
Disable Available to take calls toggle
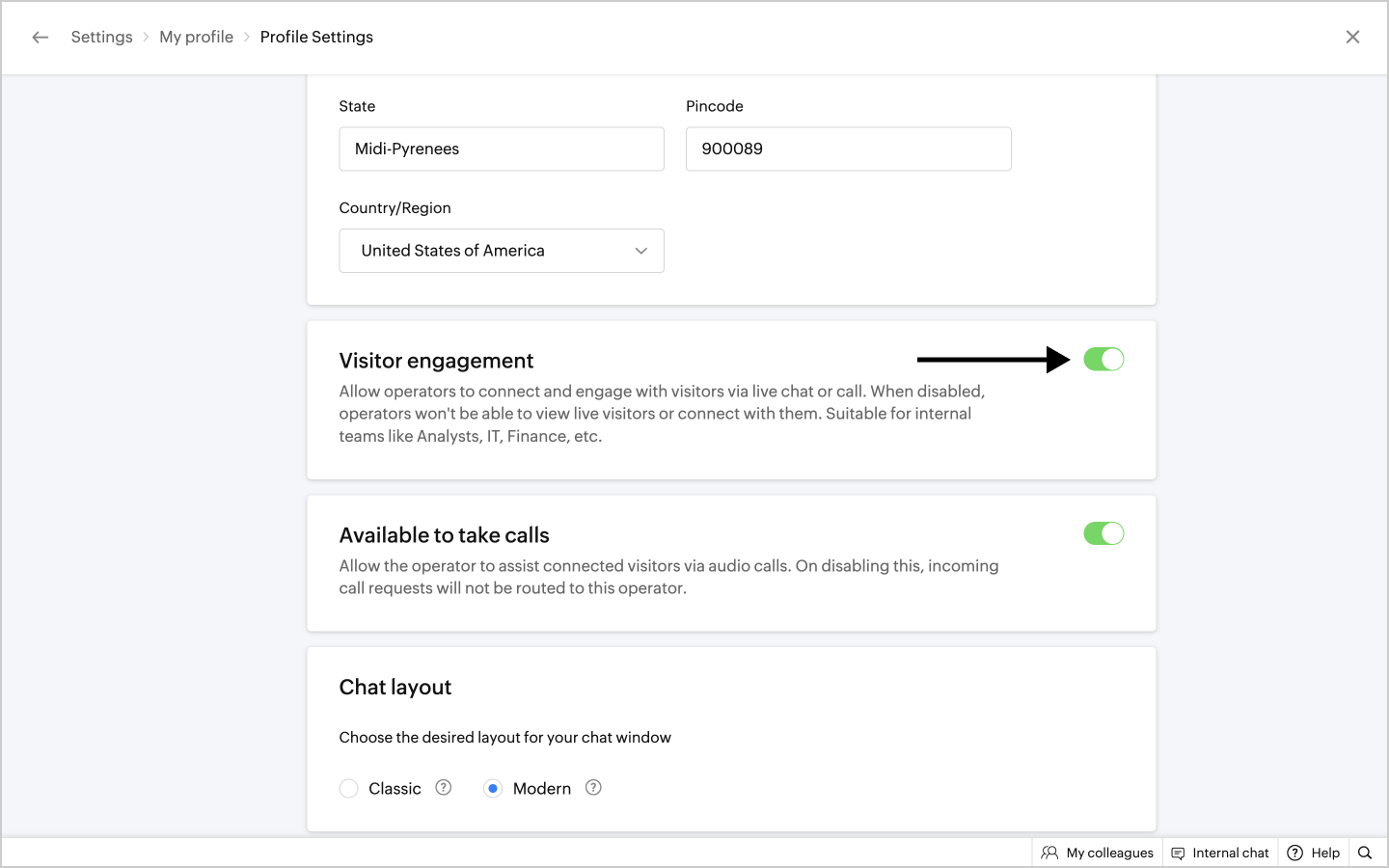(1103, 533)
